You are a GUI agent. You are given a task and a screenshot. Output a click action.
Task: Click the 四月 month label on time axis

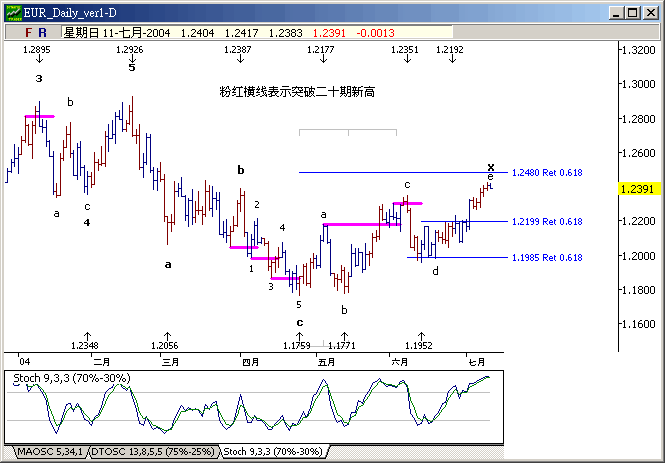tap(250, 363)
